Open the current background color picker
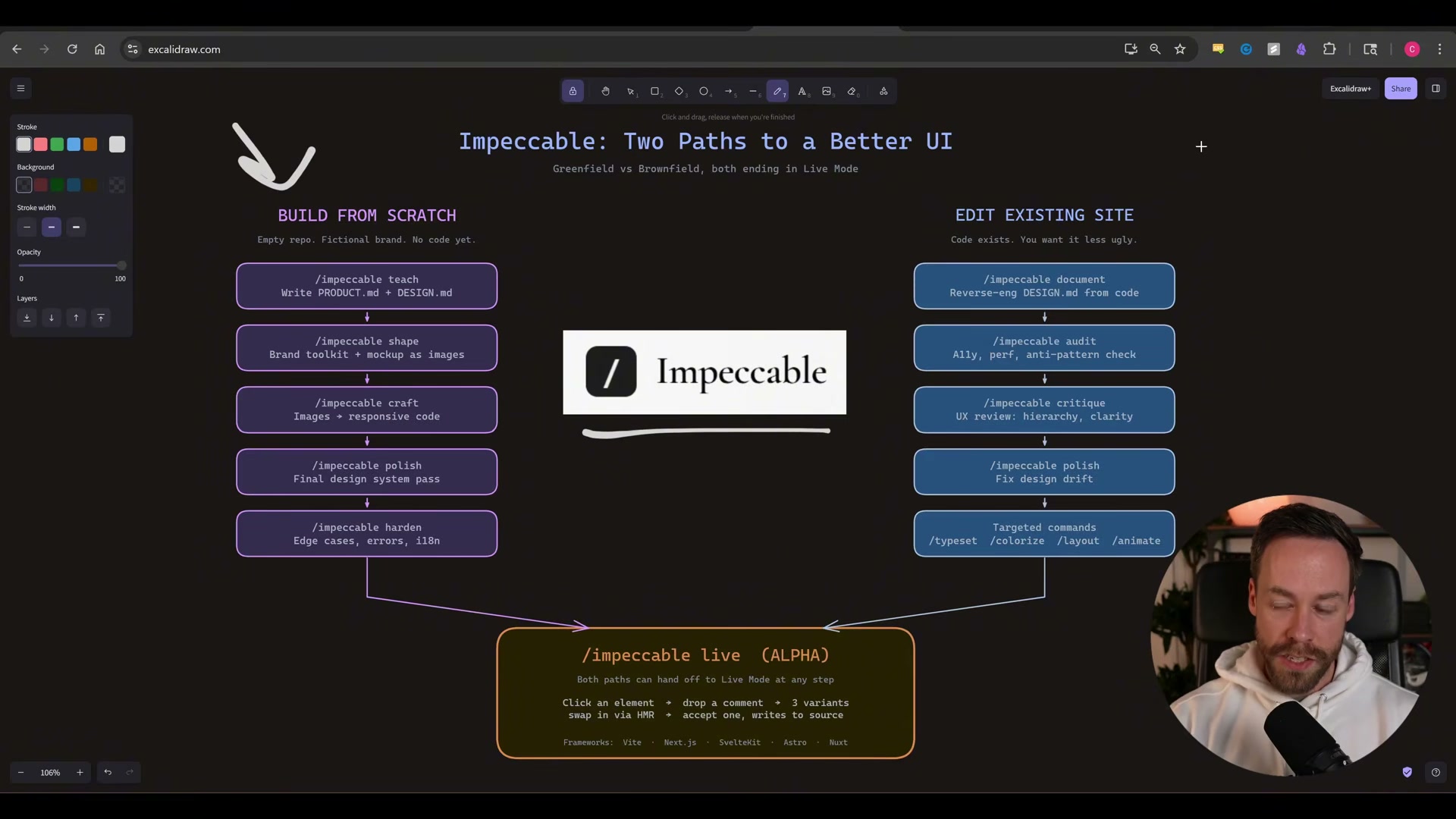 click(x=117, y=185)
